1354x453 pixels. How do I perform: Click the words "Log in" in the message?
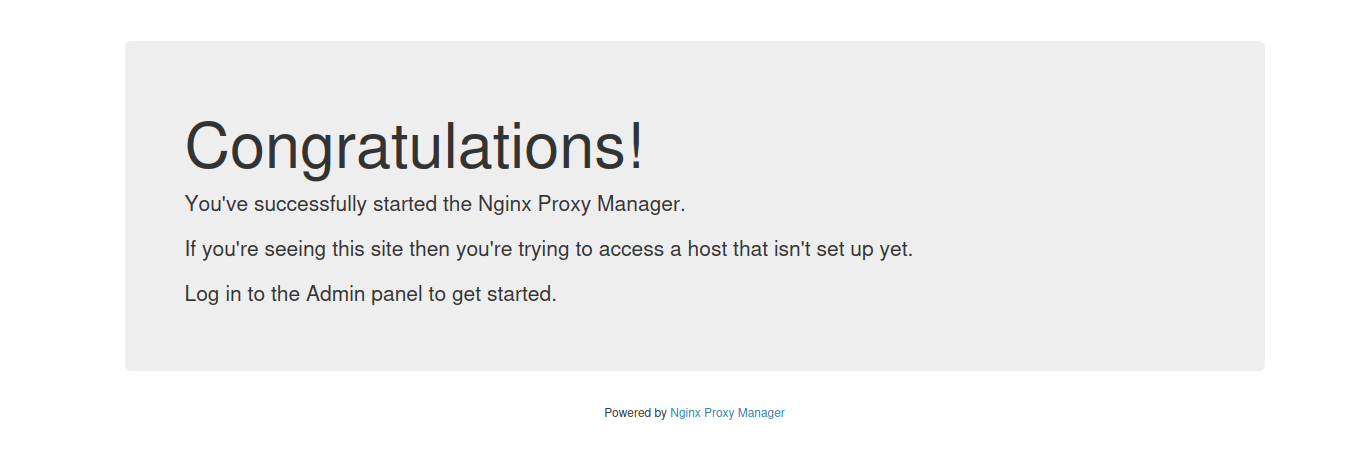pyautogui.click(x=212, y=294)
